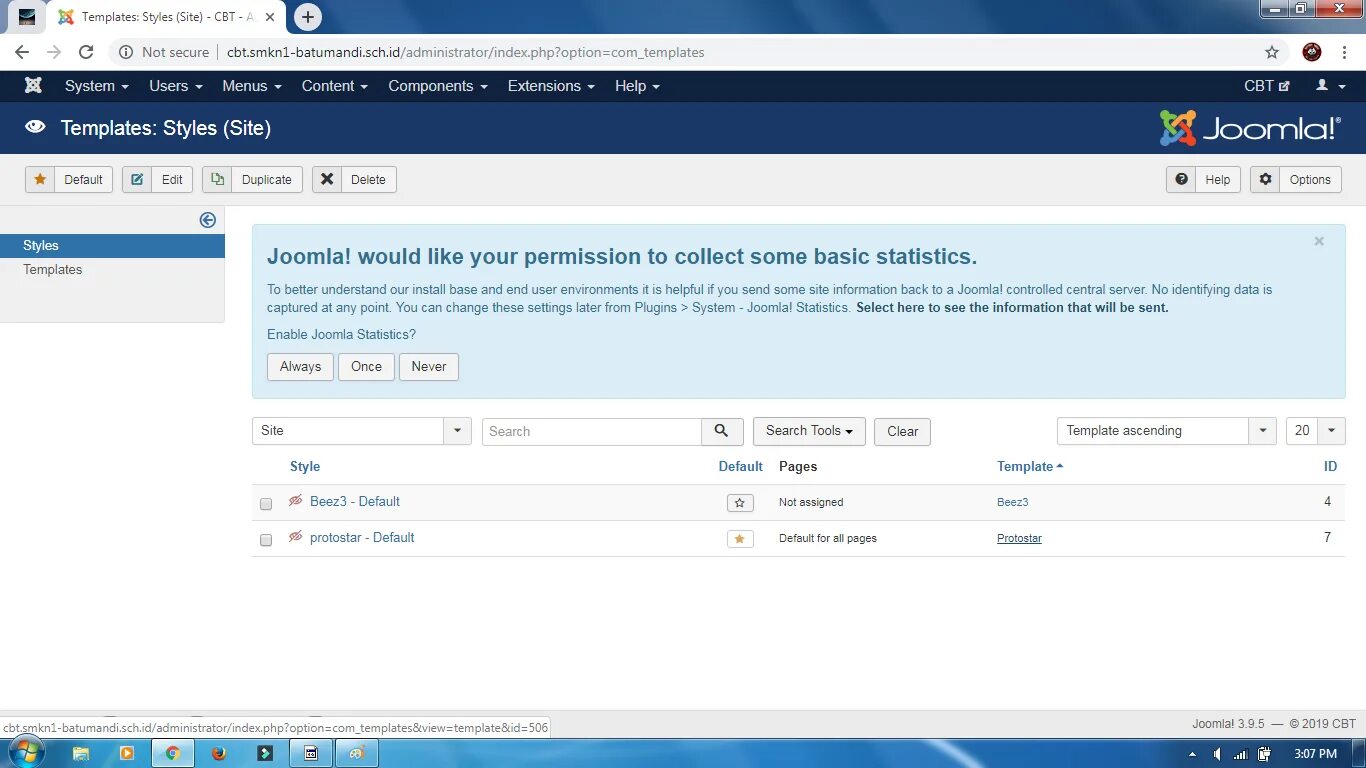Choose Once for Joomla statistics
This screenshot has width=1366, height=768.
point(366,367)
